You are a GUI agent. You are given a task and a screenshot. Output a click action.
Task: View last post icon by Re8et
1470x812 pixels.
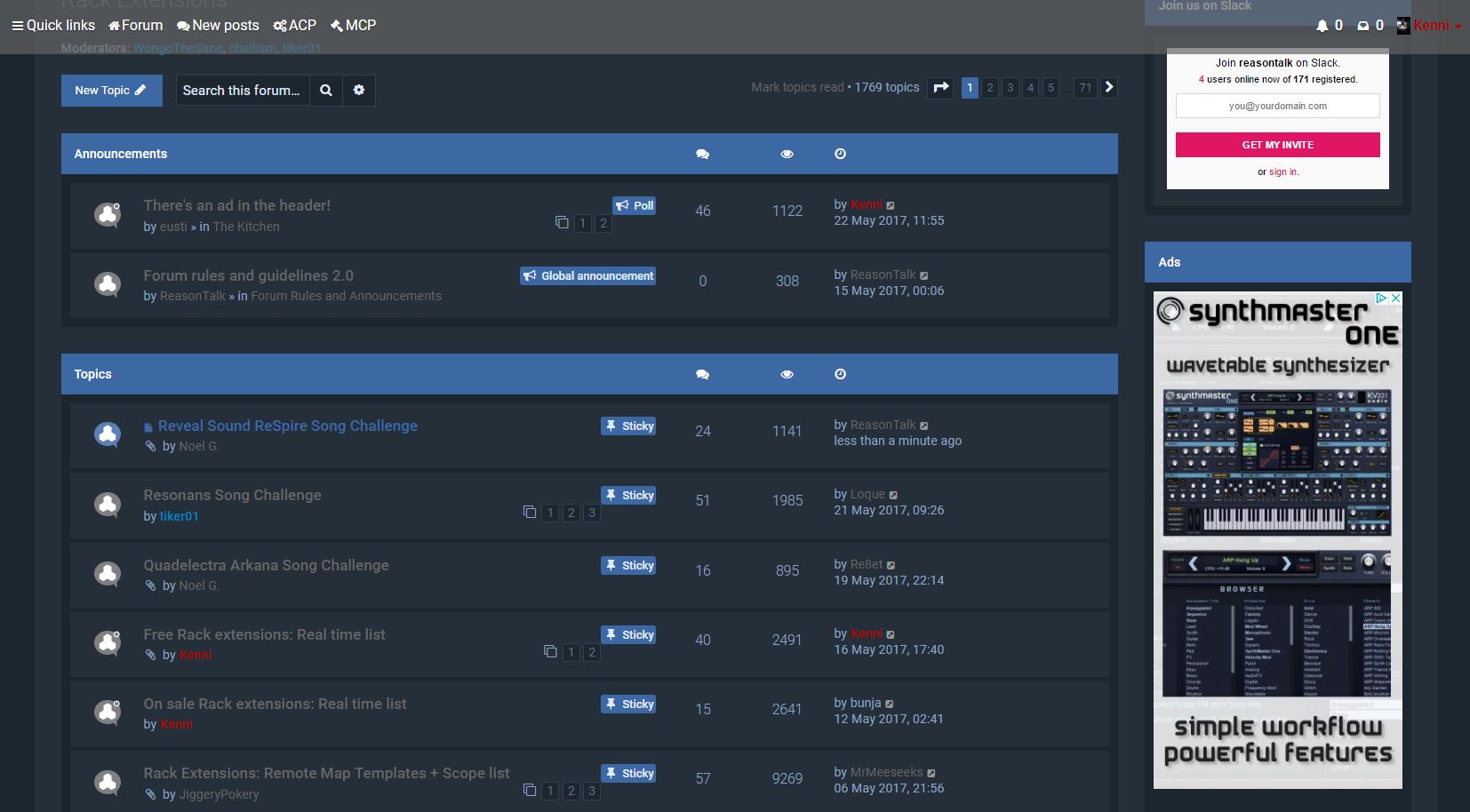click(x=891, y=565)
